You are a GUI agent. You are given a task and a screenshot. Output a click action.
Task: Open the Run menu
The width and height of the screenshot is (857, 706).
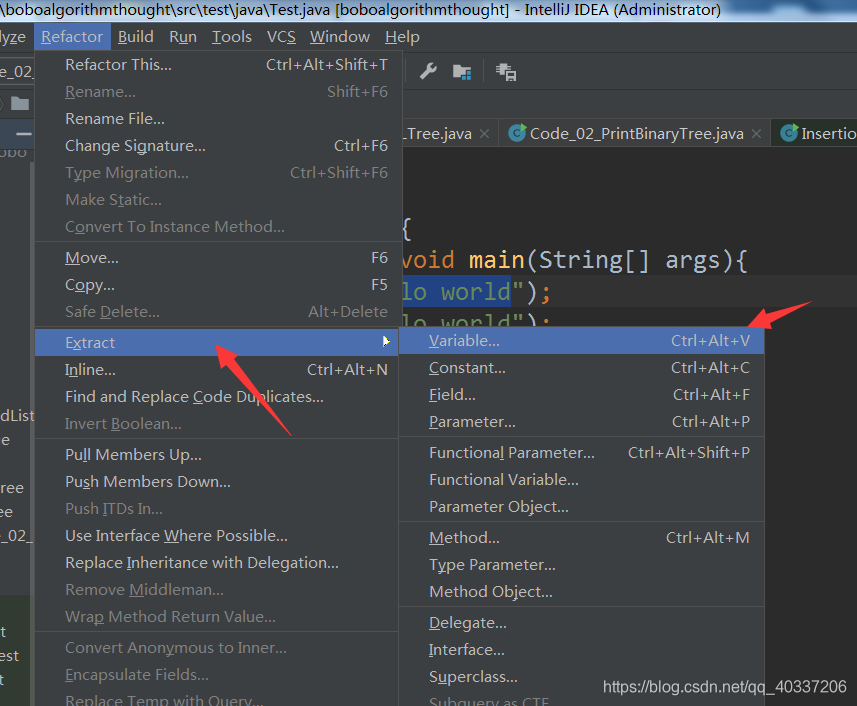pos(183,37)
